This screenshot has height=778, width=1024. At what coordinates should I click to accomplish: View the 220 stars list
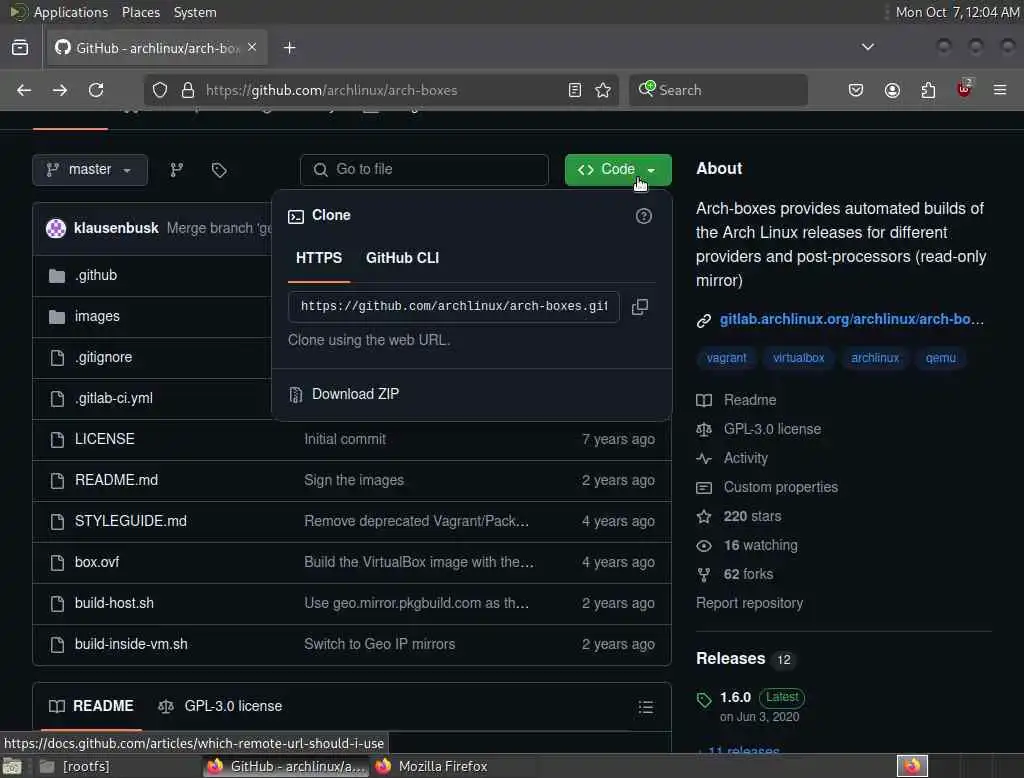[752, 516]
